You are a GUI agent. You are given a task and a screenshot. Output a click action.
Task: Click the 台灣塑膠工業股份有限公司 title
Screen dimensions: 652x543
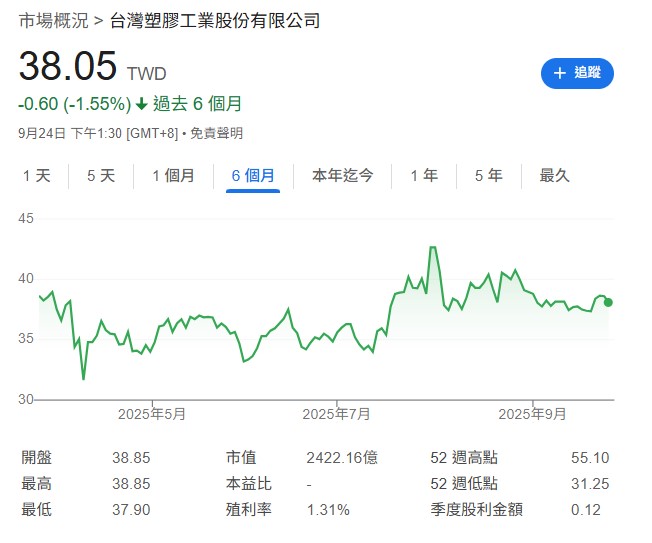pyautogui.click(x=215, y=20)
